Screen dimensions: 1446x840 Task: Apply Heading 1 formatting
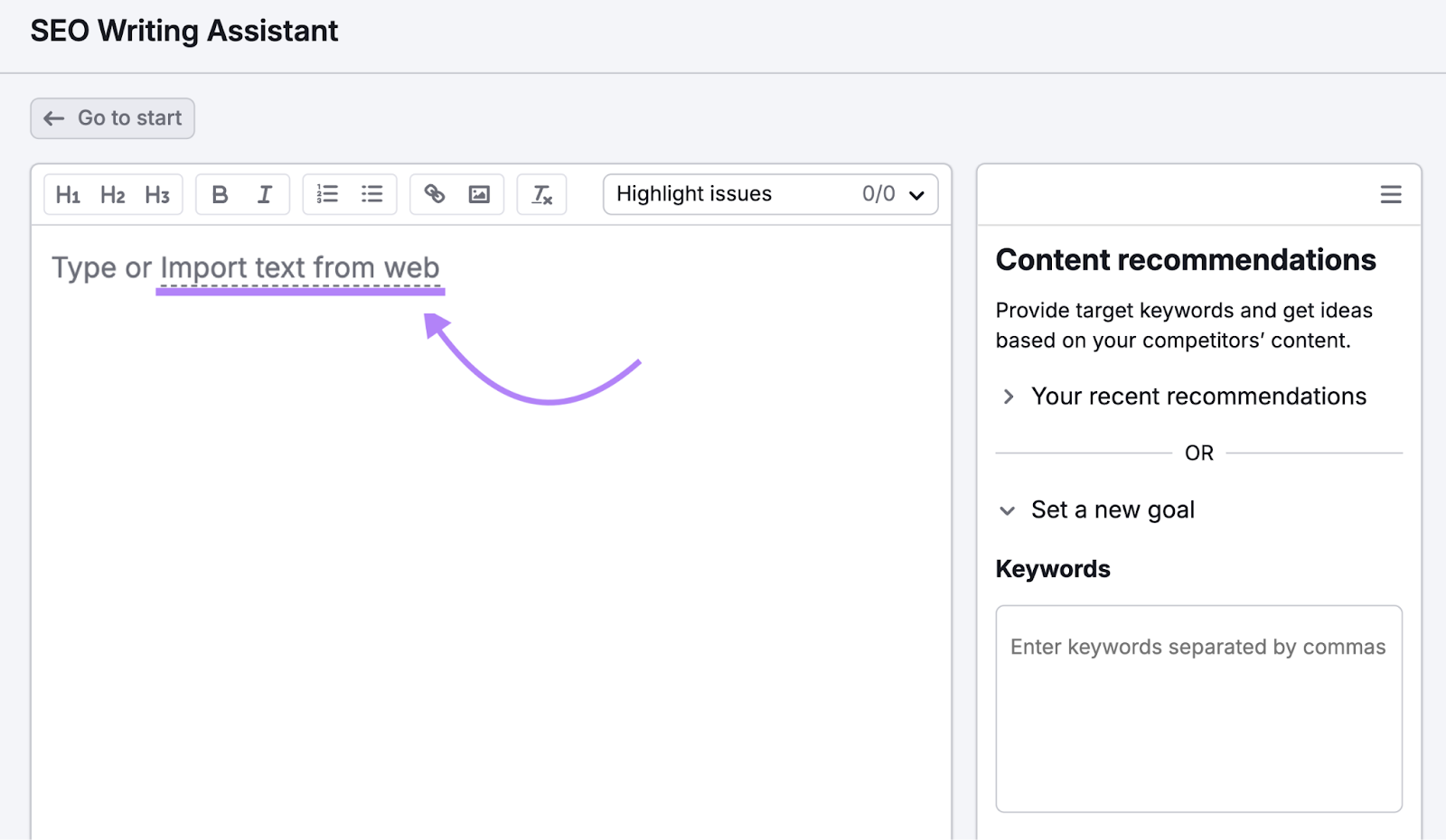click(68, 194)
